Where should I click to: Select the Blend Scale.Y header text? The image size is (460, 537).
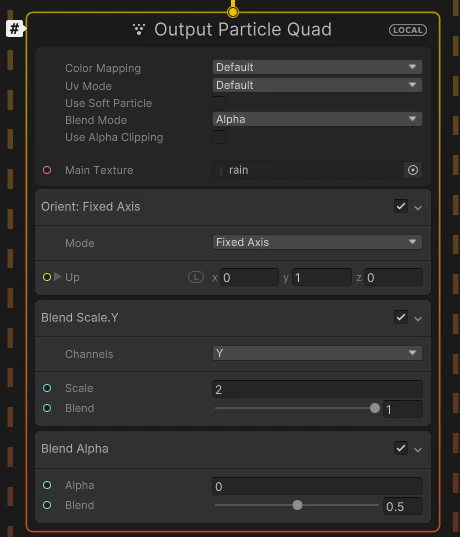[80, 318]
